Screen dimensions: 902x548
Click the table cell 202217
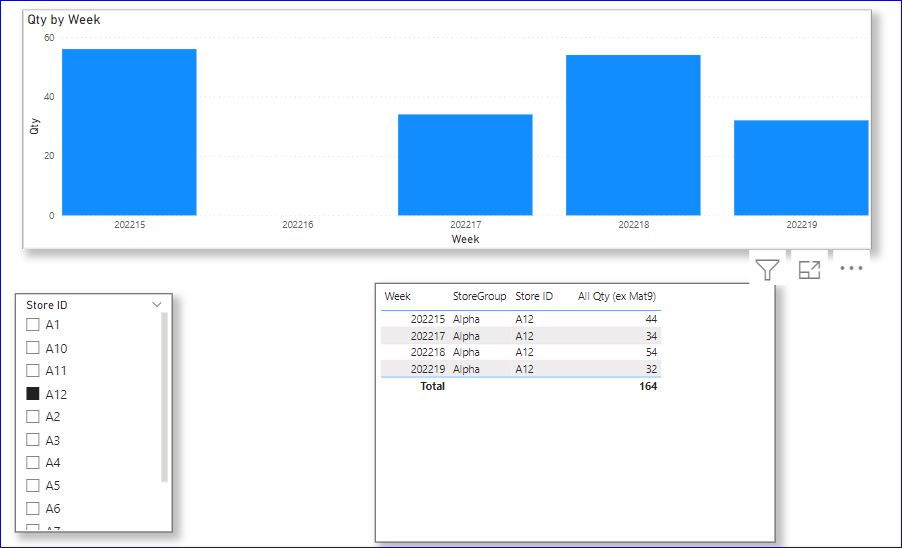click(x=427, y=335)
